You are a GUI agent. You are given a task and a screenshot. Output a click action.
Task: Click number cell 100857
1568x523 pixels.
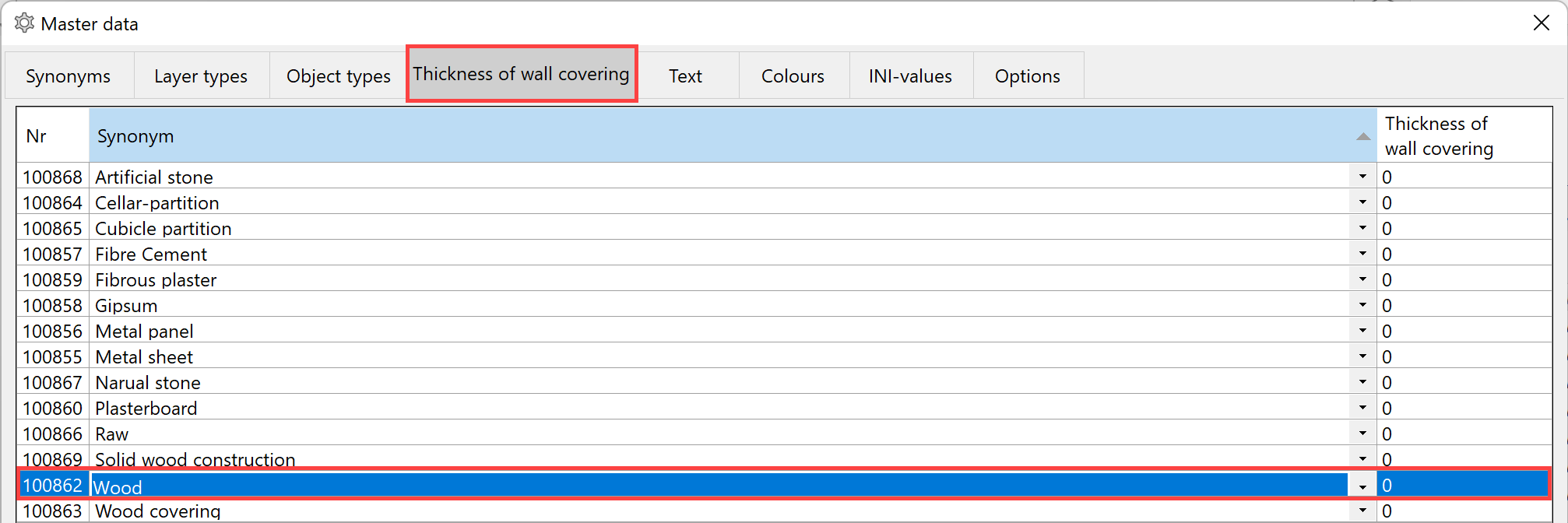coord(53,254)
